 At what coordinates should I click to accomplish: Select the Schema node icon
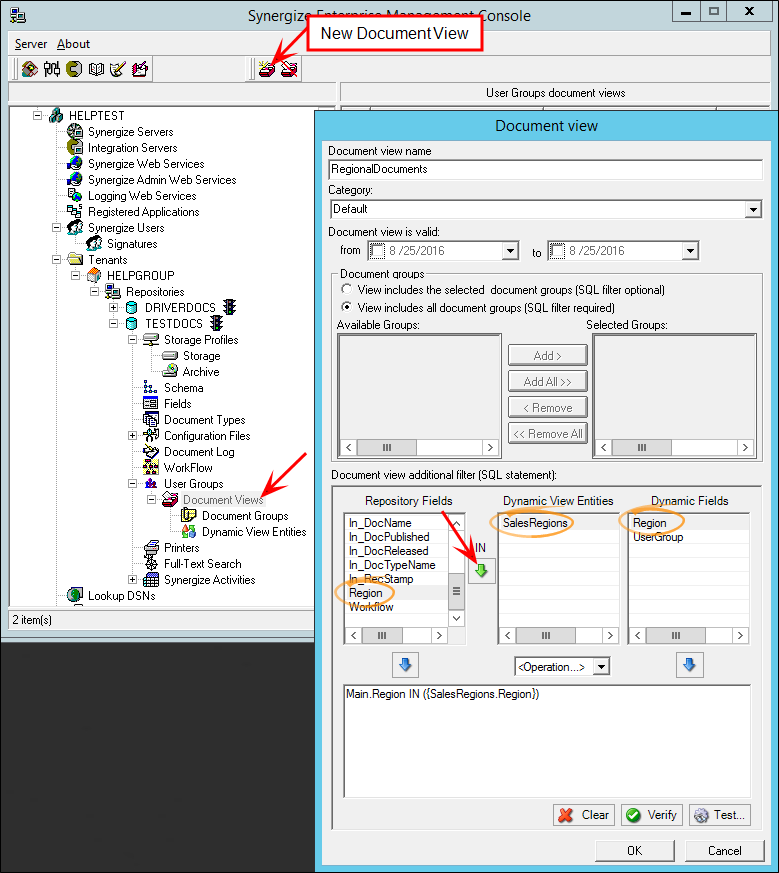coord(150,388)
